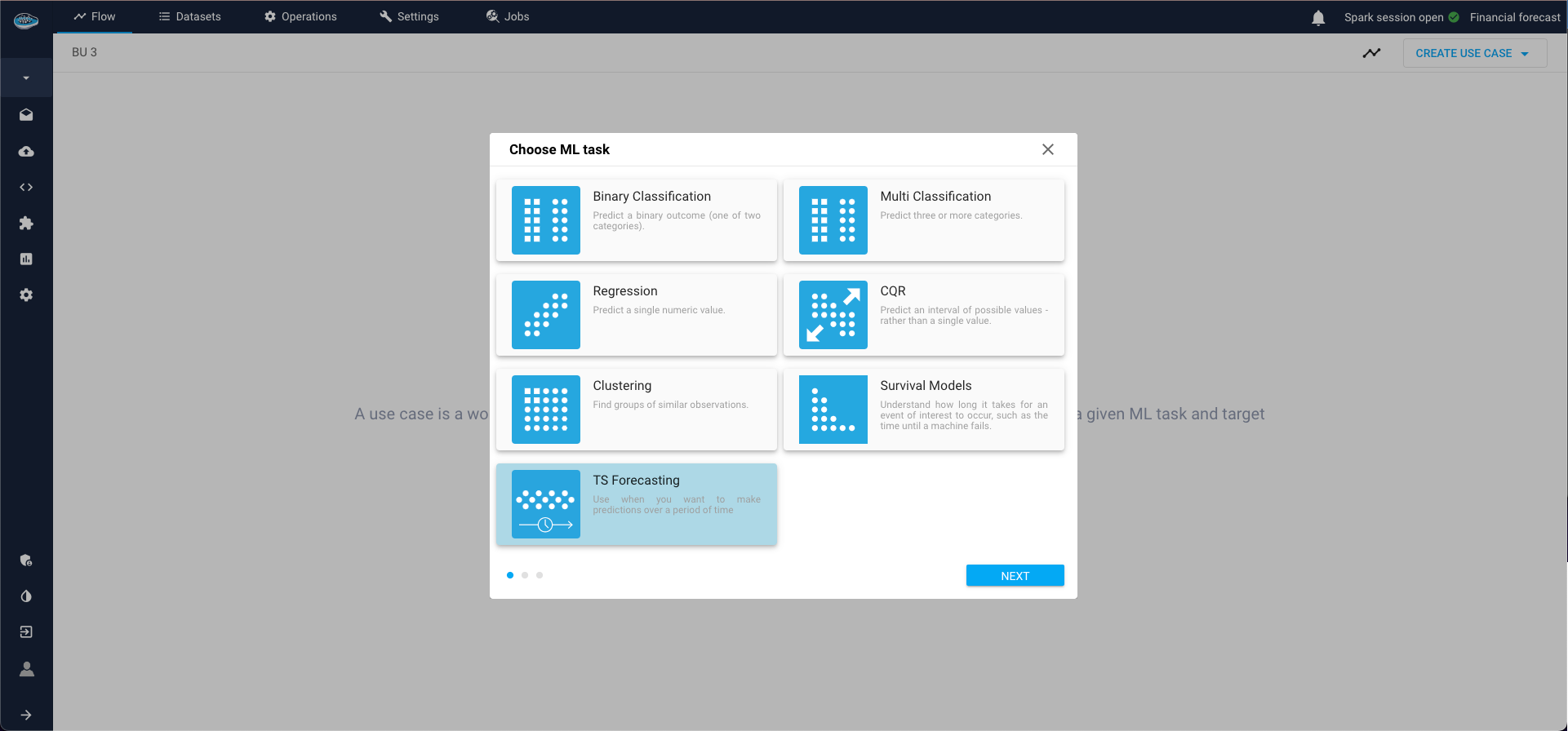Click the NEXT button in dialog
Image resolution: width=1568 pixels, height=731 pixels.
[x=1015, y=576]
